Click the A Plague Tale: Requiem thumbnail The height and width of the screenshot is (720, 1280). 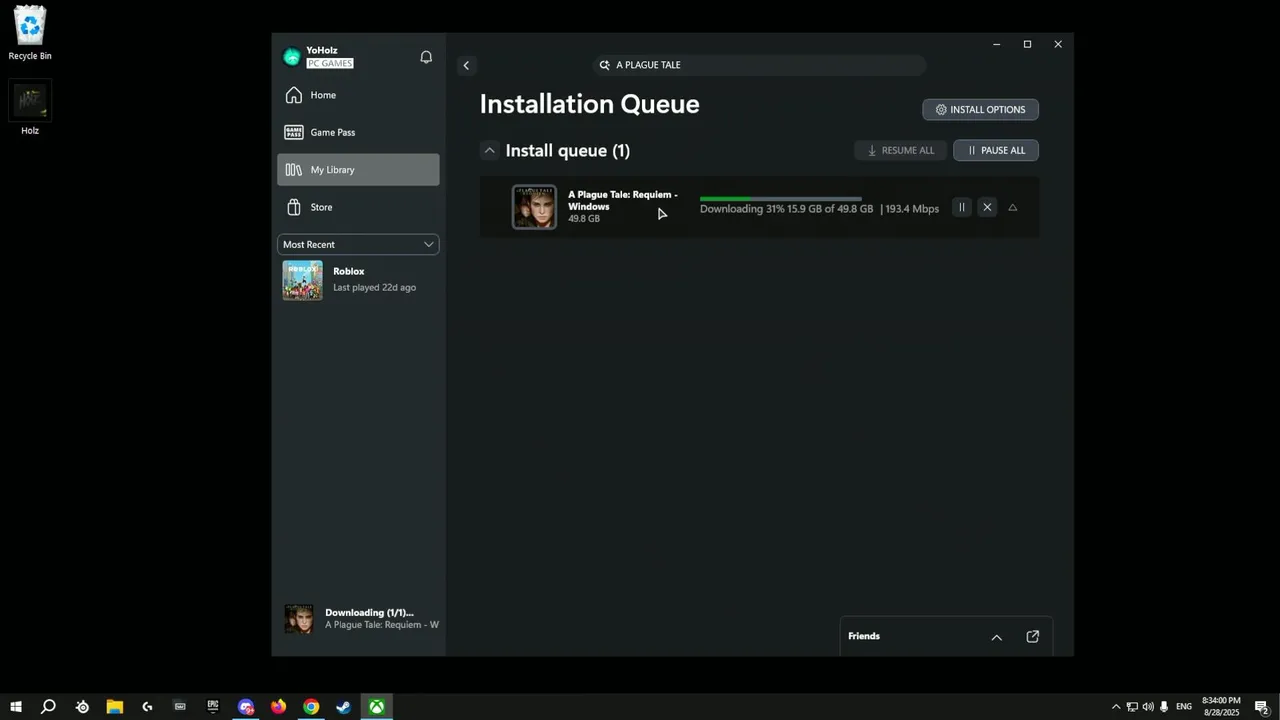pos(534,207)
